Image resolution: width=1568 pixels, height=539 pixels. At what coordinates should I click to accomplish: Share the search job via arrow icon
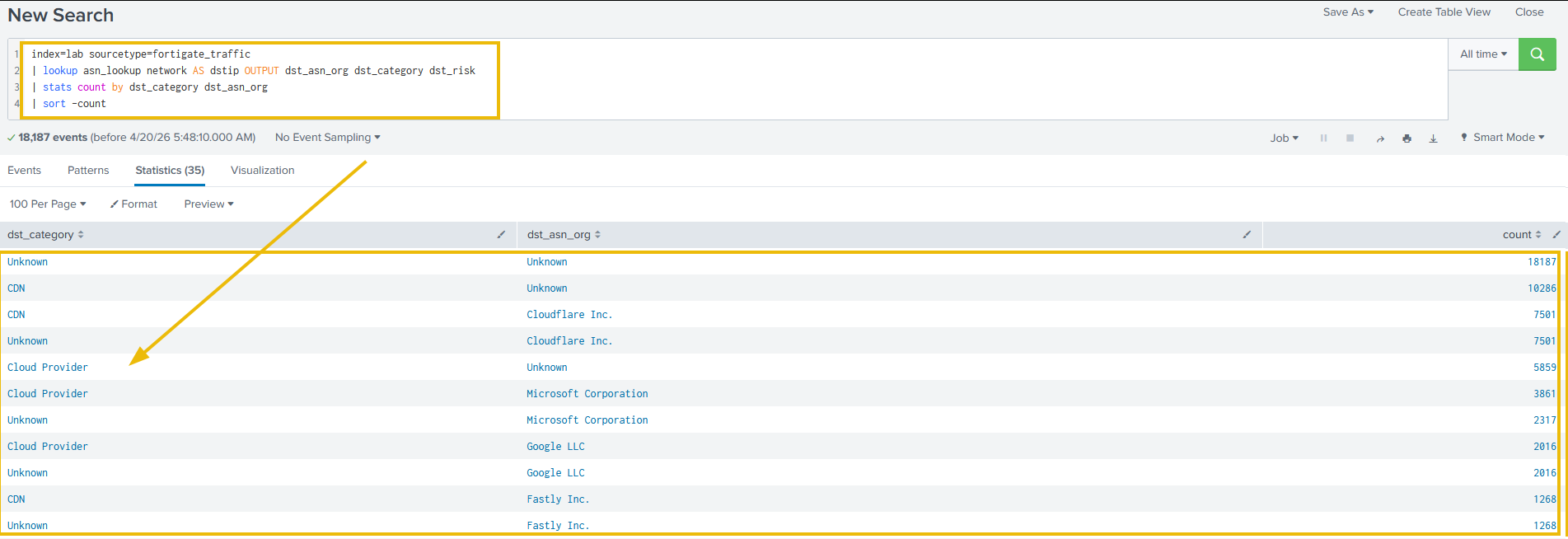tap(1380, 138)
